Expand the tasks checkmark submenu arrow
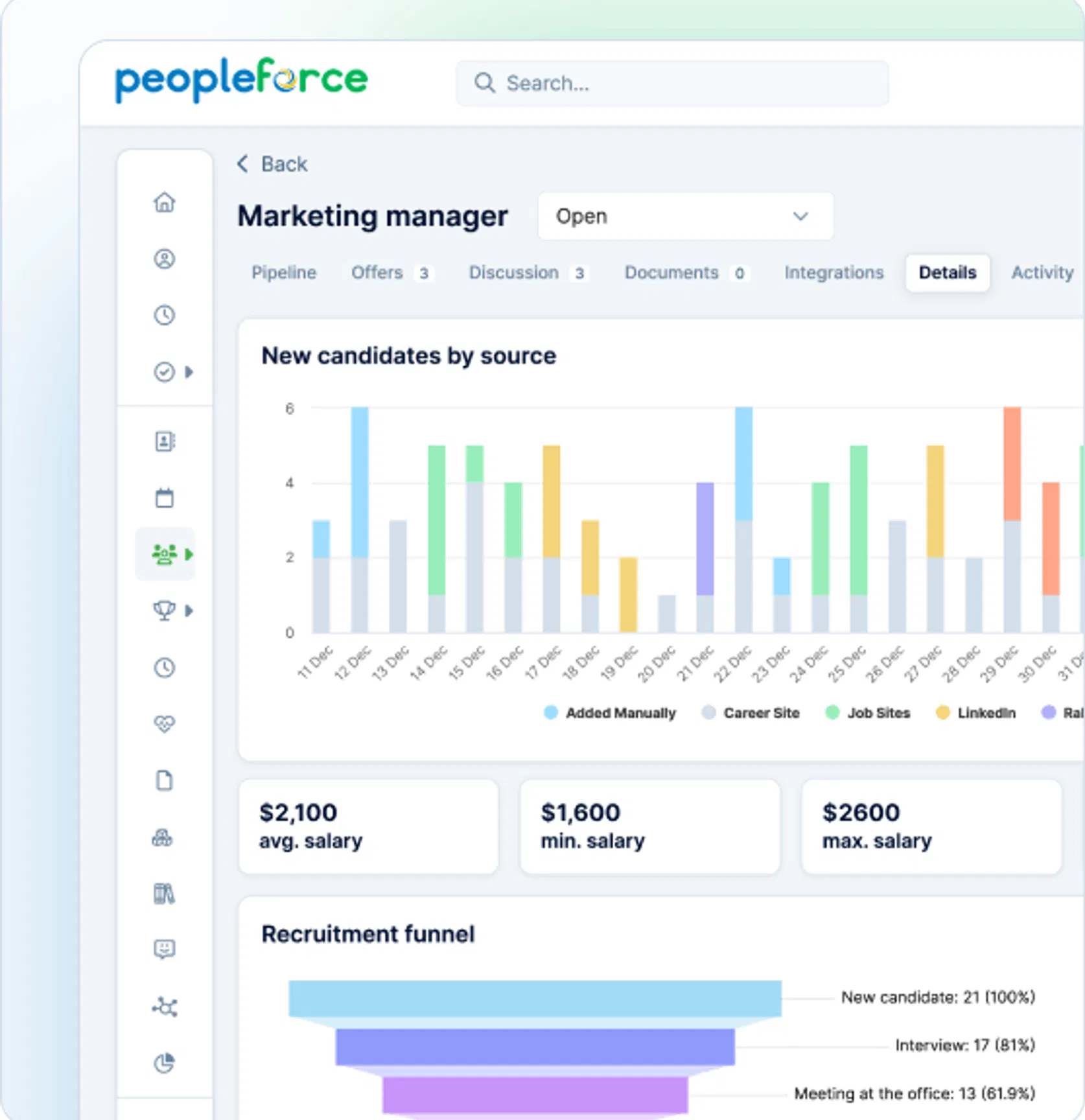The width and height of the screenshot is (1085, 1120). click(189, 372)
